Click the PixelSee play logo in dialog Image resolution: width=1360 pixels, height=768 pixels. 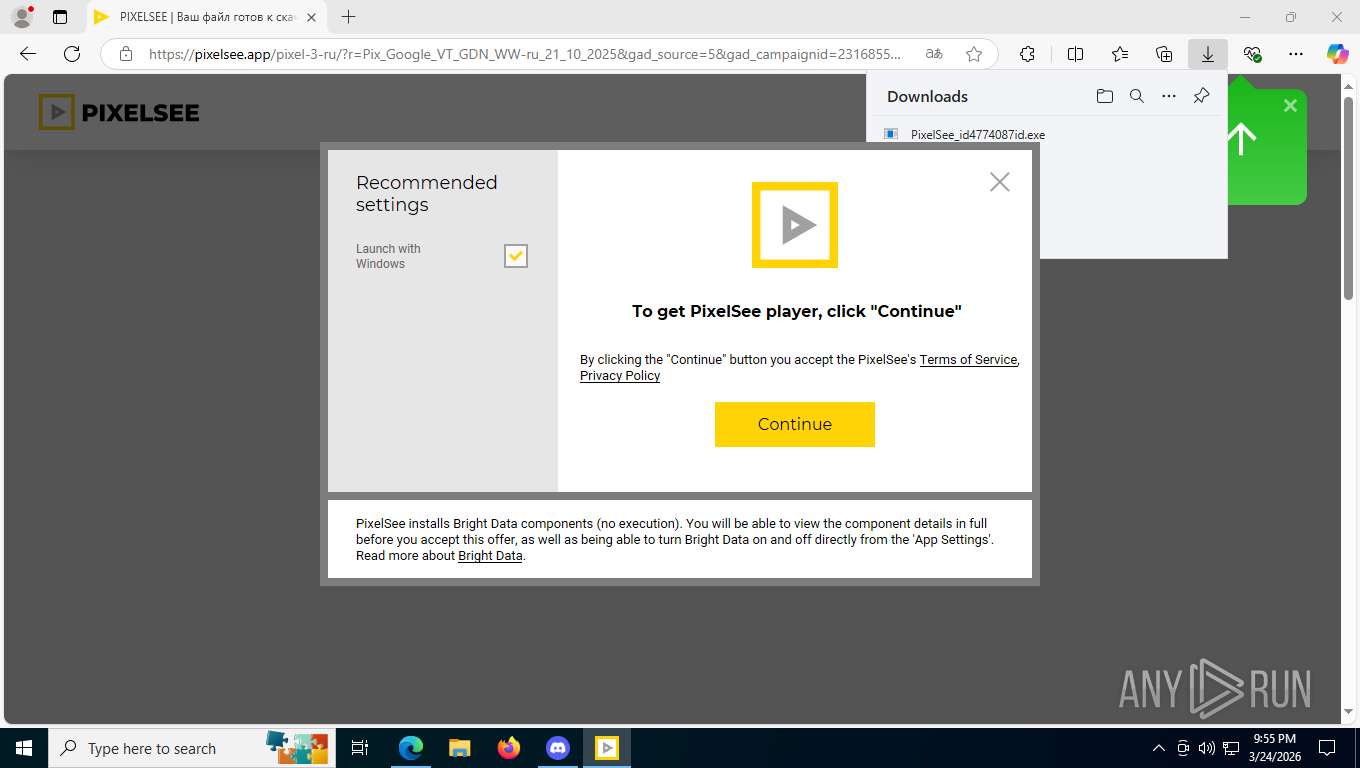(794, 225)
